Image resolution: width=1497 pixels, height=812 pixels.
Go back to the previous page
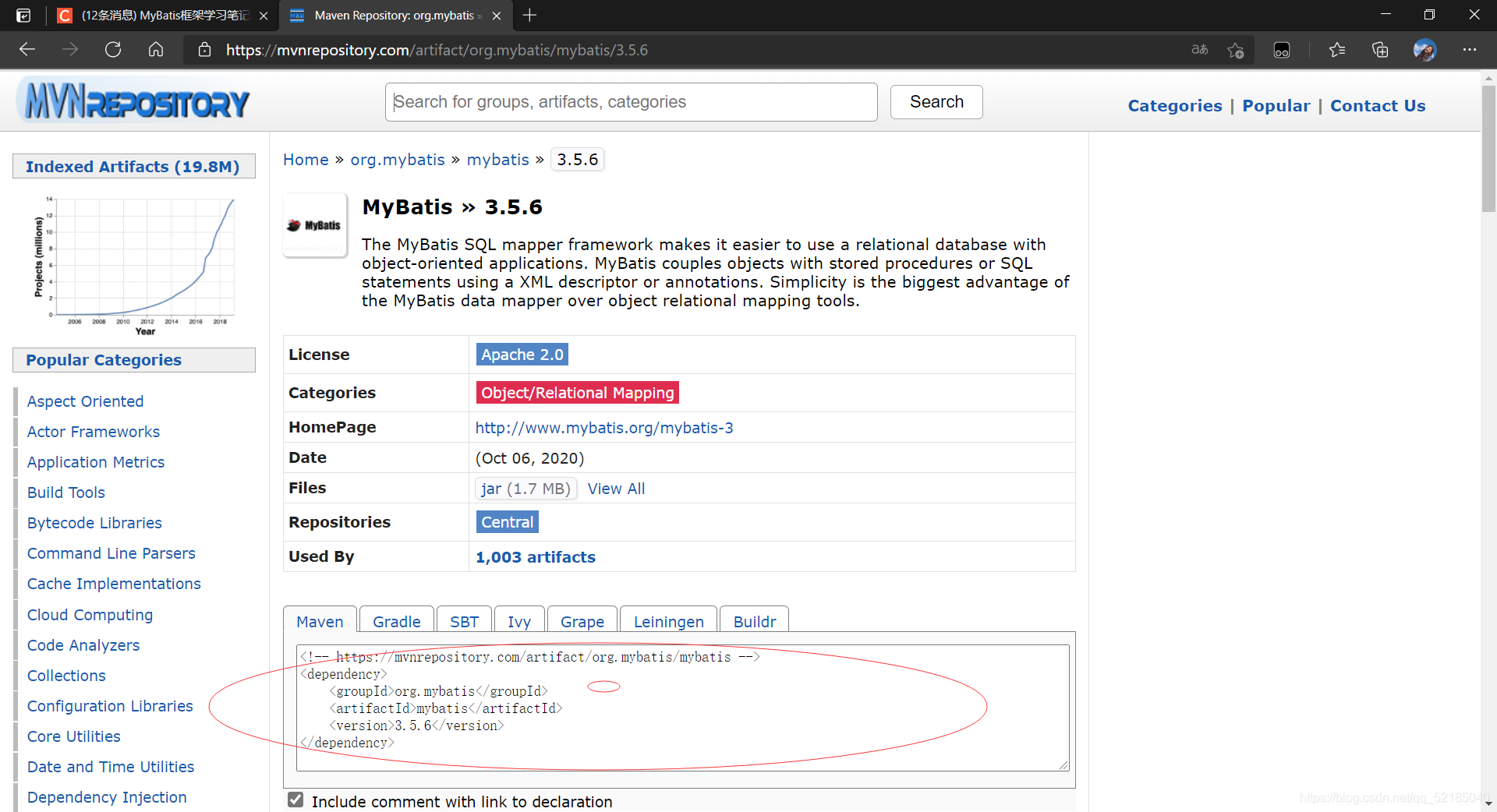[27, 50]
